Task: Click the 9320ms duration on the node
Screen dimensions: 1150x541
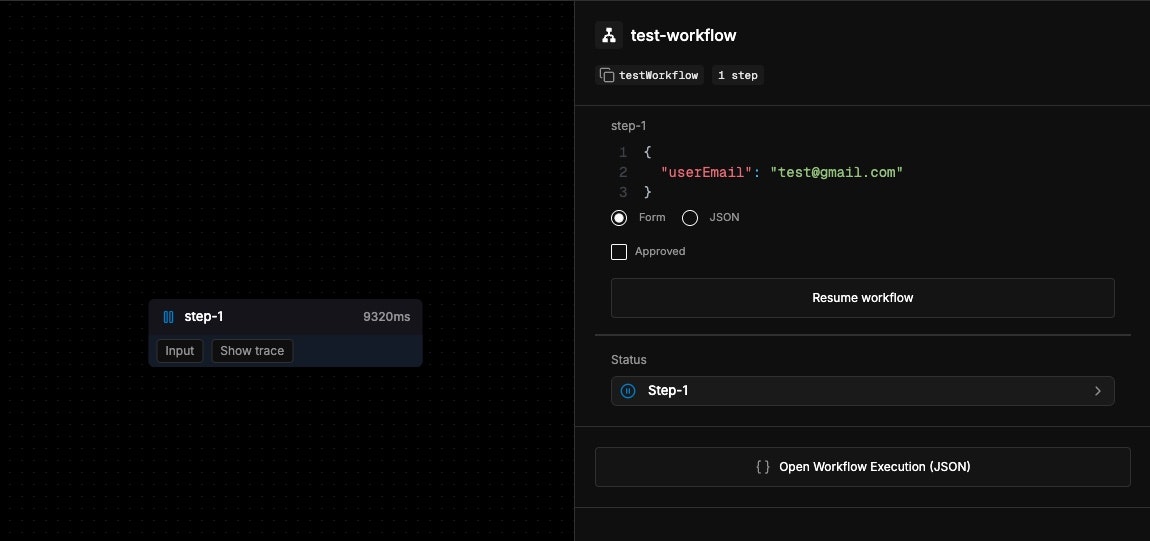Action: (x=387, y=317)
